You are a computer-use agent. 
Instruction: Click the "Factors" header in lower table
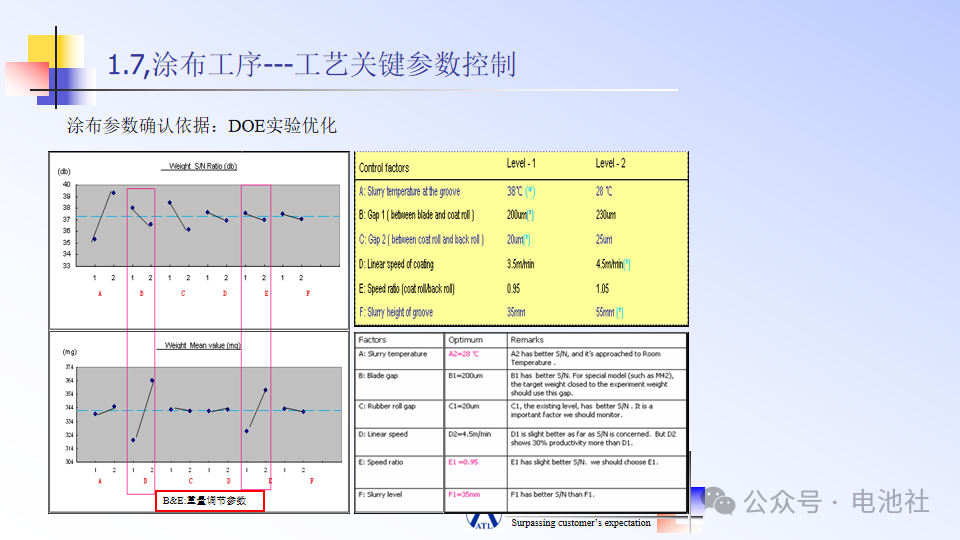(x=372, y=340)
